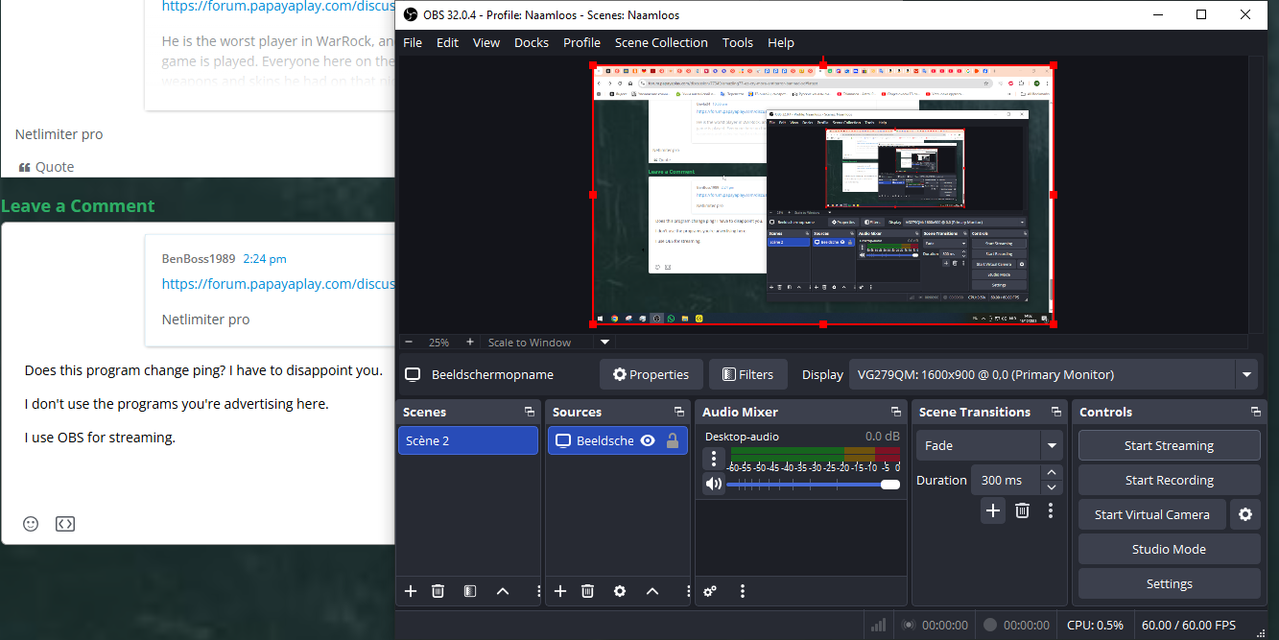Add a scene transition with plus button

click(992, 511)
